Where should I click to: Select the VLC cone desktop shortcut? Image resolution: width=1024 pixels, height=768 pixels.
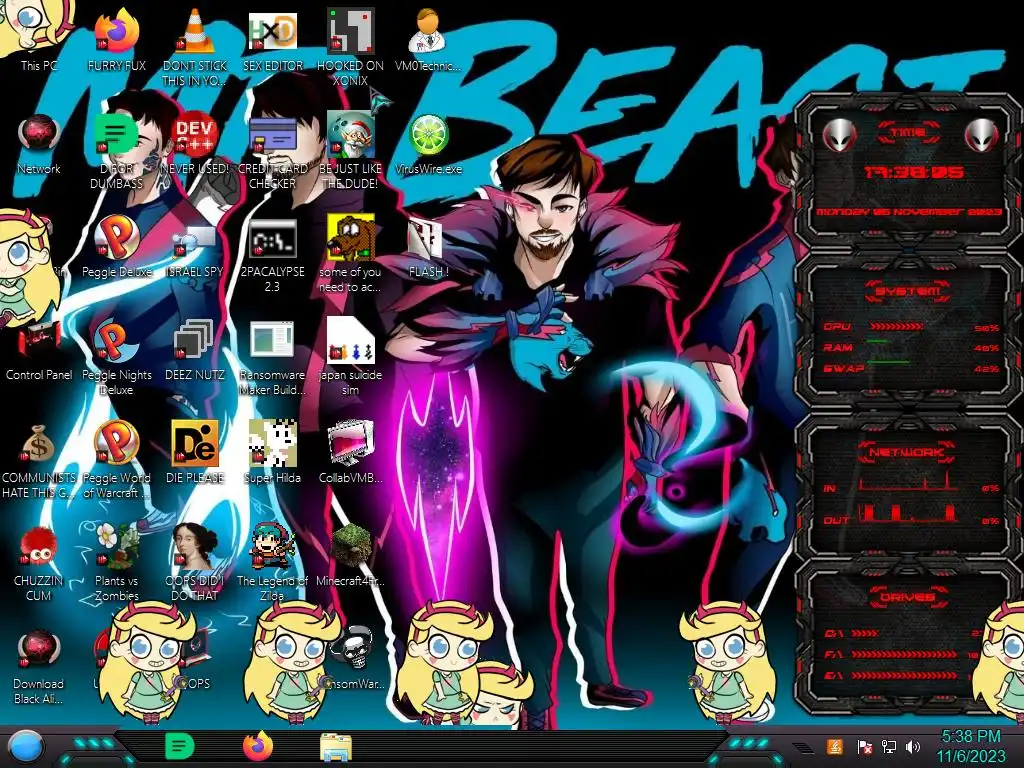coord(195,47)
